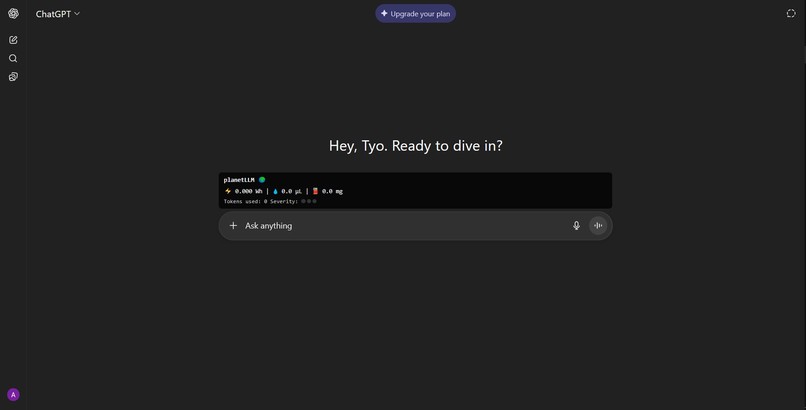Screen dimensions: 806x410
Task: Open the library images icon
Action: tap(13, 77)
